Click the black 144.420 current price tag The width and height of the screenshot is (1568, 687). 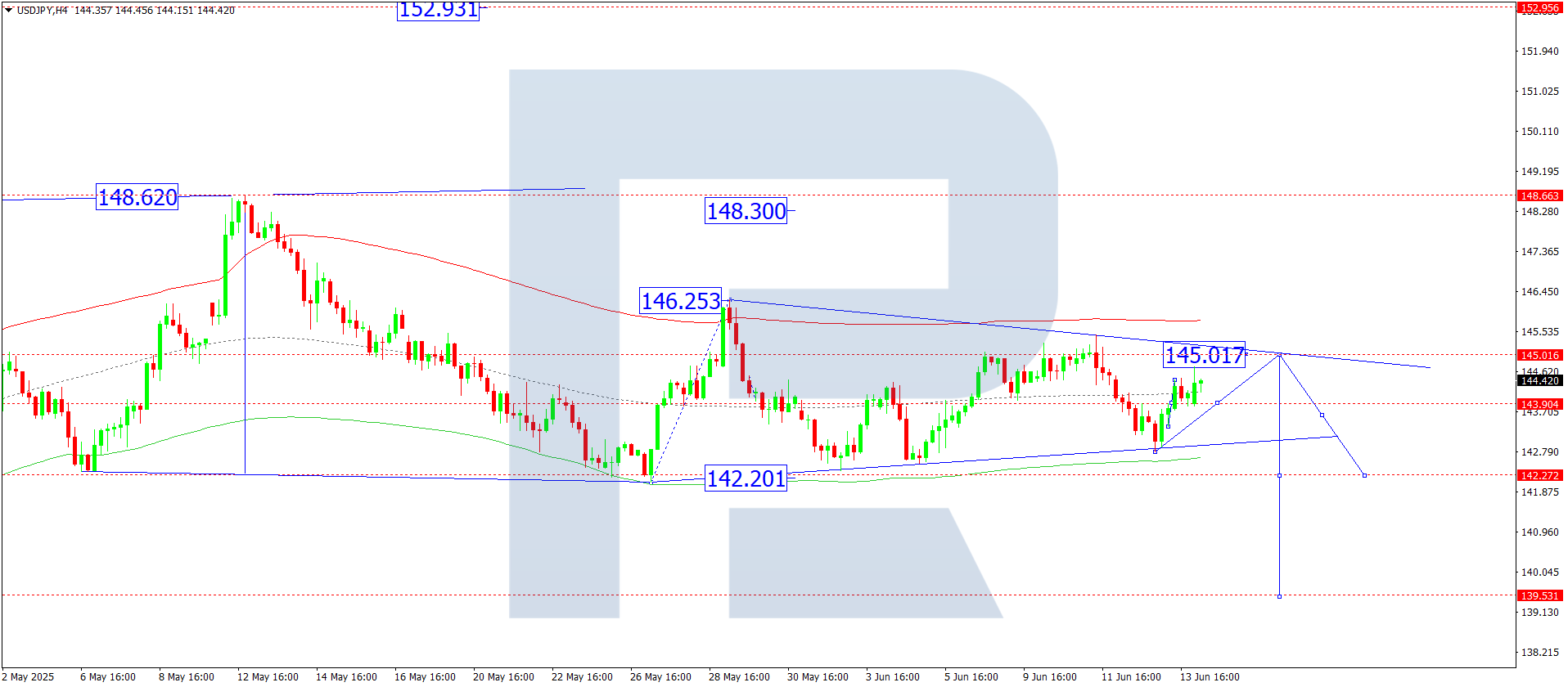tap(1539, 381)
